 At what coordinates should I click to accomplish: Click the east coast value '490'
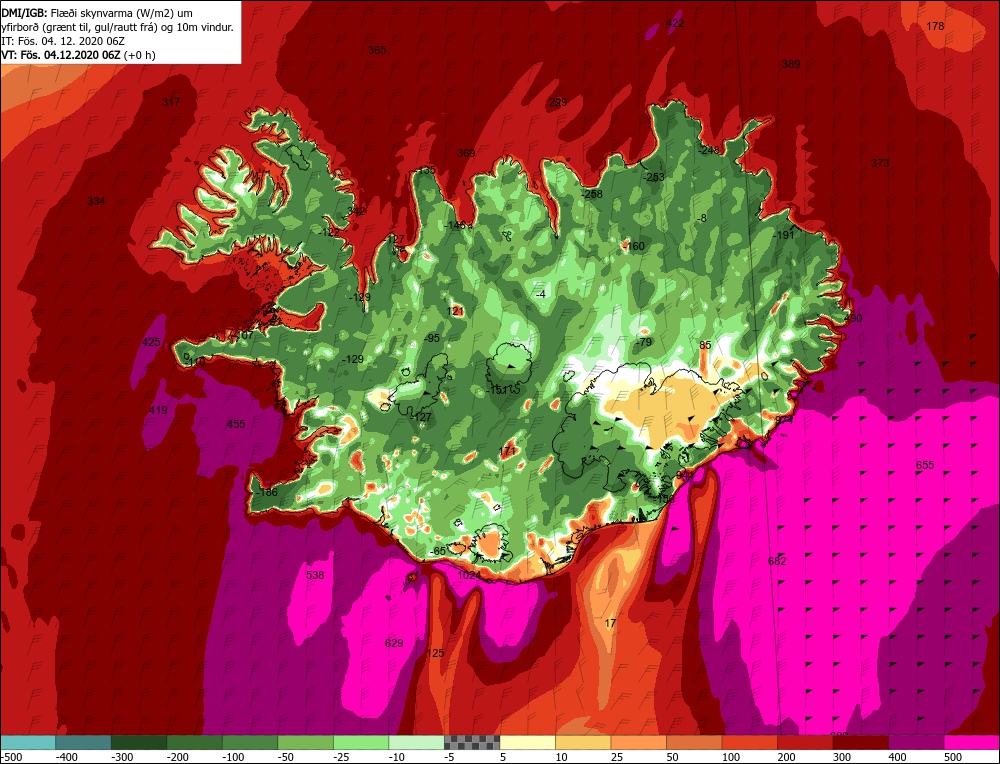(853, 318)
